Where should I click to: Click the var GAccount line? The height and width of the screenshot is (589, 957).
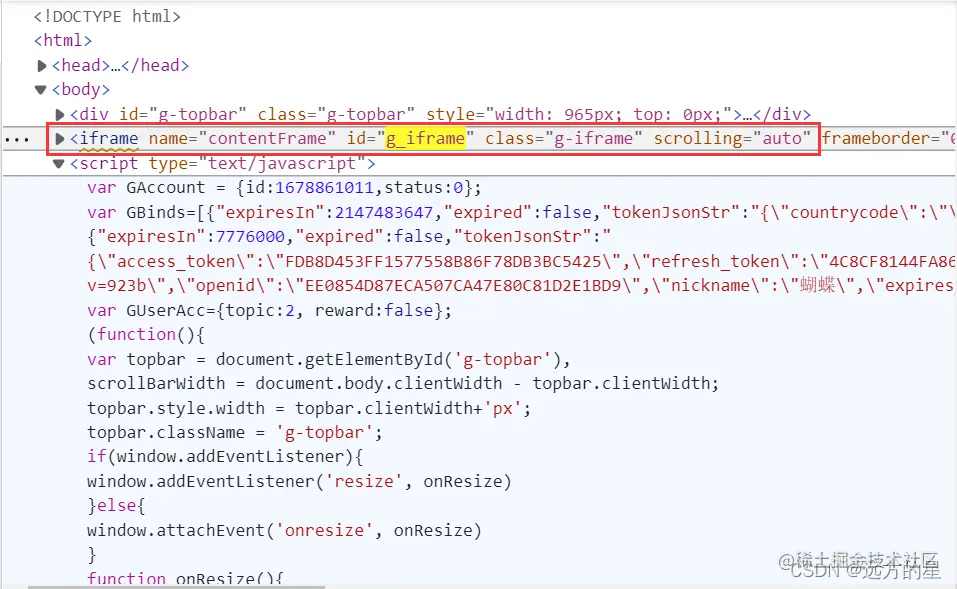tap(284, 187)
